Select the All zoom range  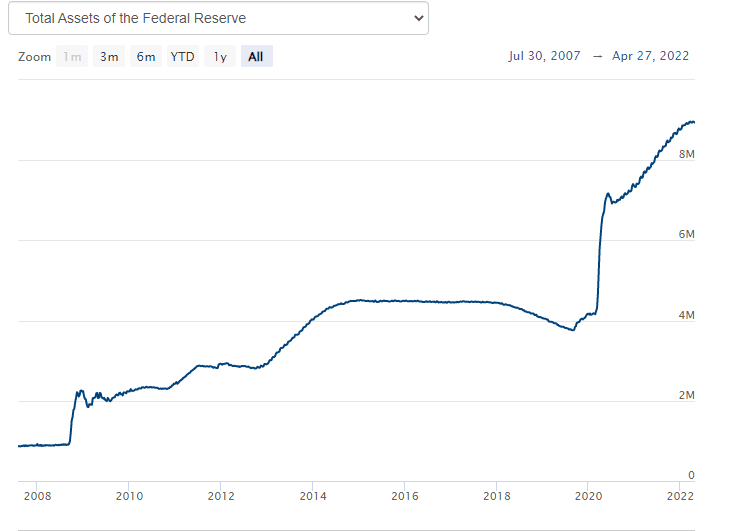pyautogui.click(x=257, y=57)
